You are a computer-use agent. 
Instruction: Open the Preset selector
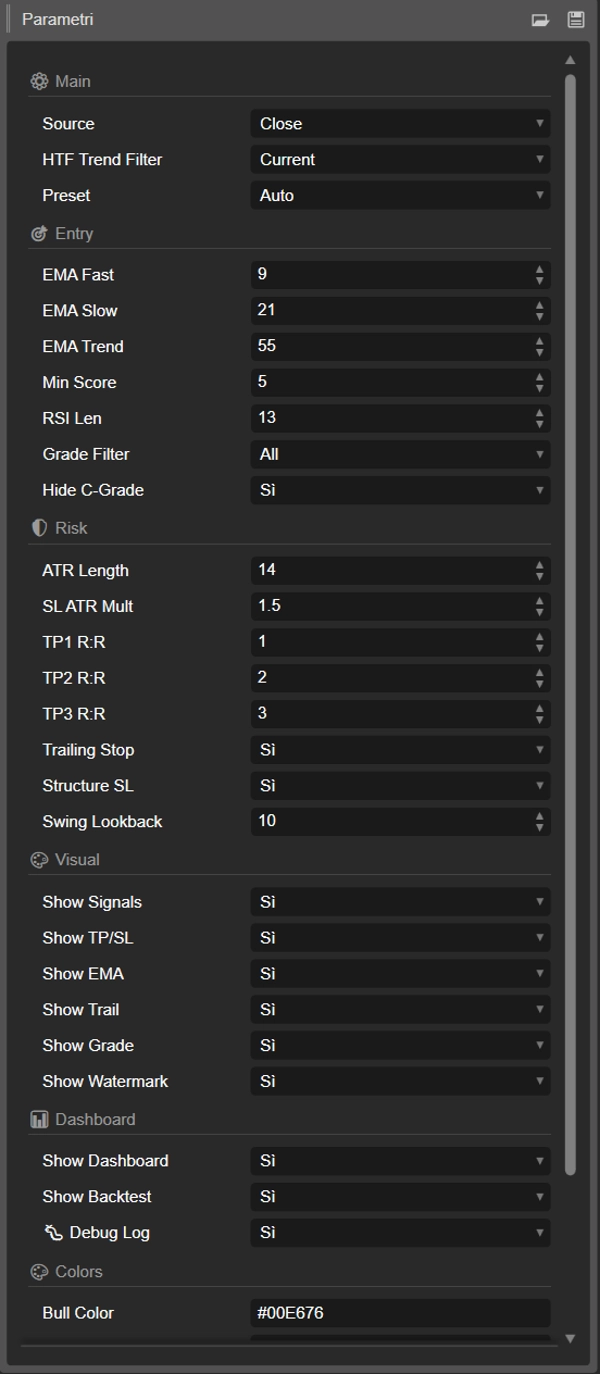coord(398,195)
